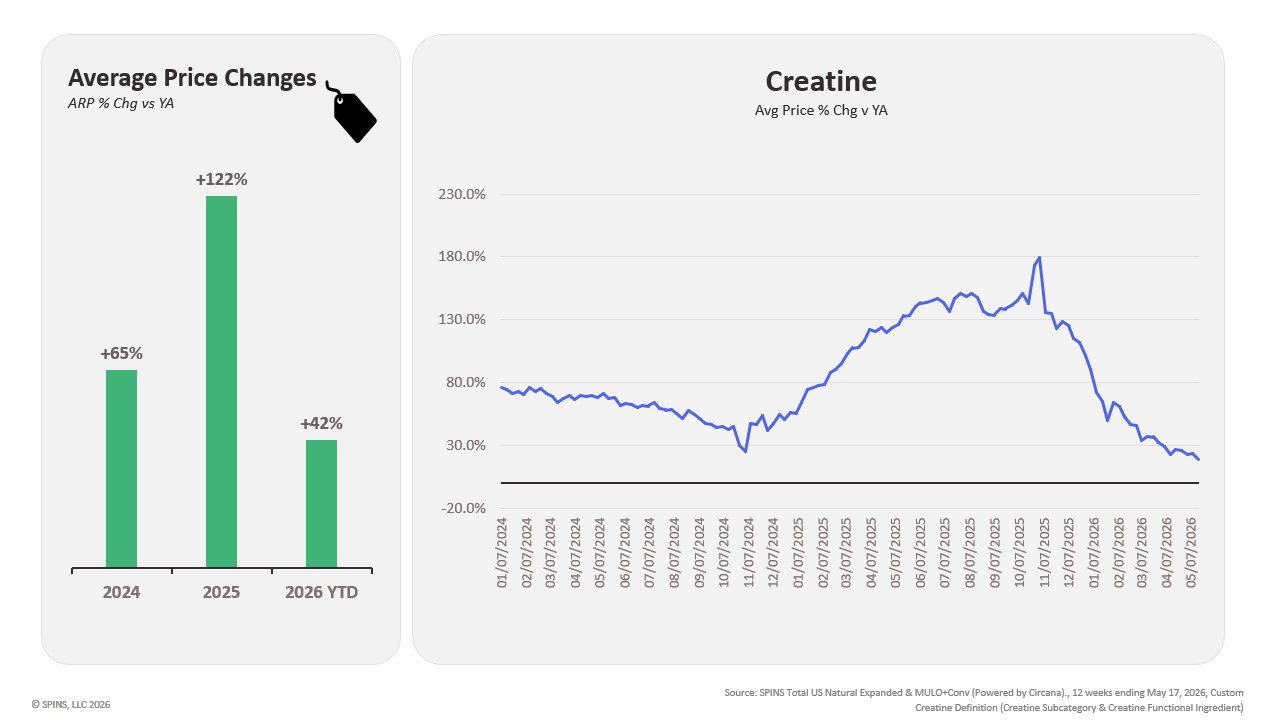Viewport: 1280px width, 720px height.
Task: Click the black price tag icon
Action: 351,112
